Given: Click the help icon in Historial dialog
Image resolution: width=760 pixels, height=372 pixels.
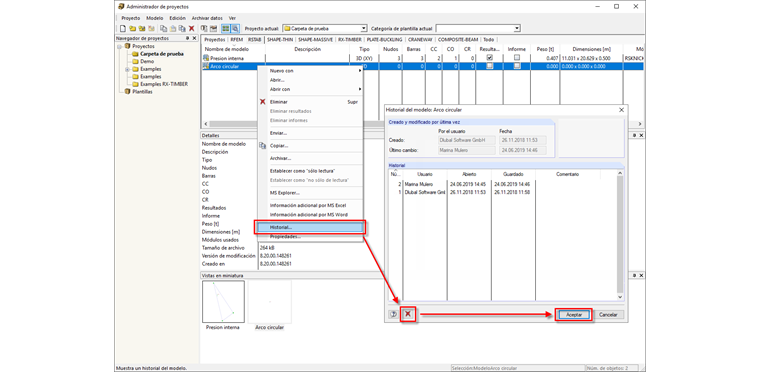Looking at the screenshot, I should 393,314.
